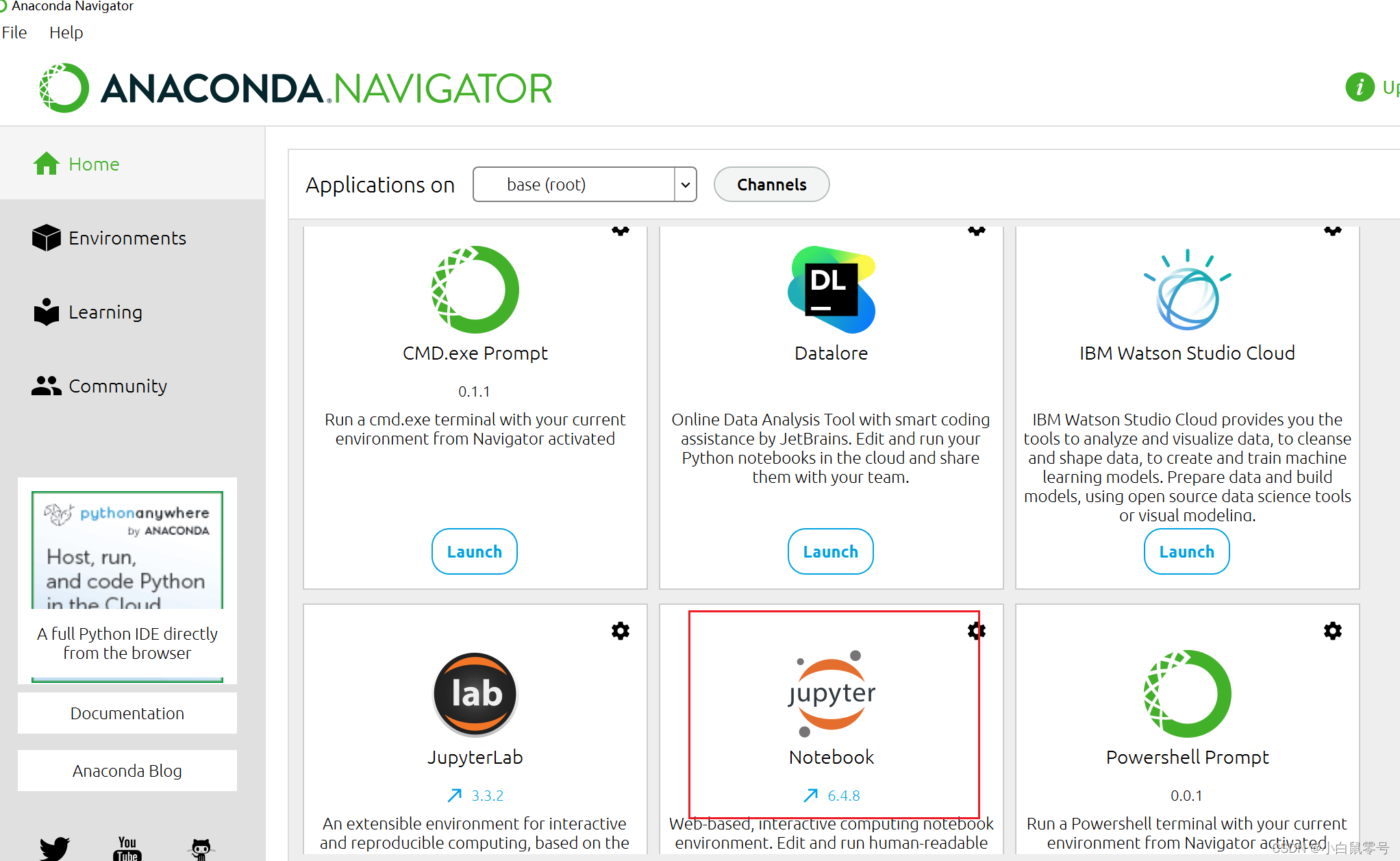Click the Jupyter Notebook settings gear icon

977,631
